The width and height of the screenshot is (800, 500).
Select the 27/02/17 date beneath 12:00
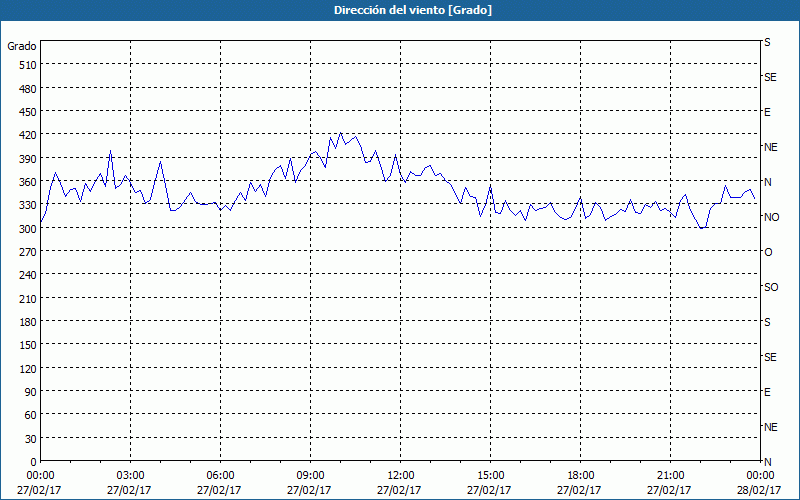click(x=399, y=490)
